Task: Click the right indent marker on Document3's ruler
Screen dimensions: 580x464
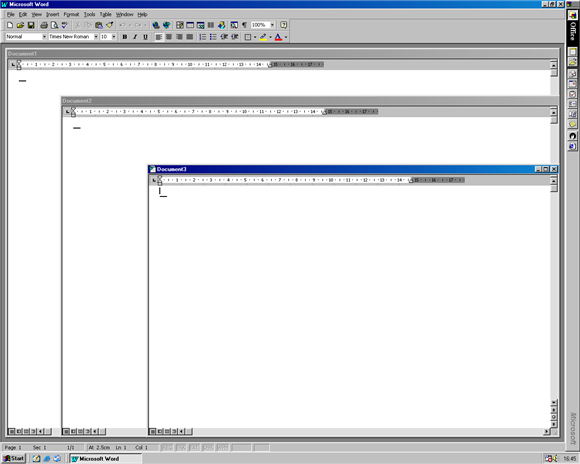Action: point(411,181)
